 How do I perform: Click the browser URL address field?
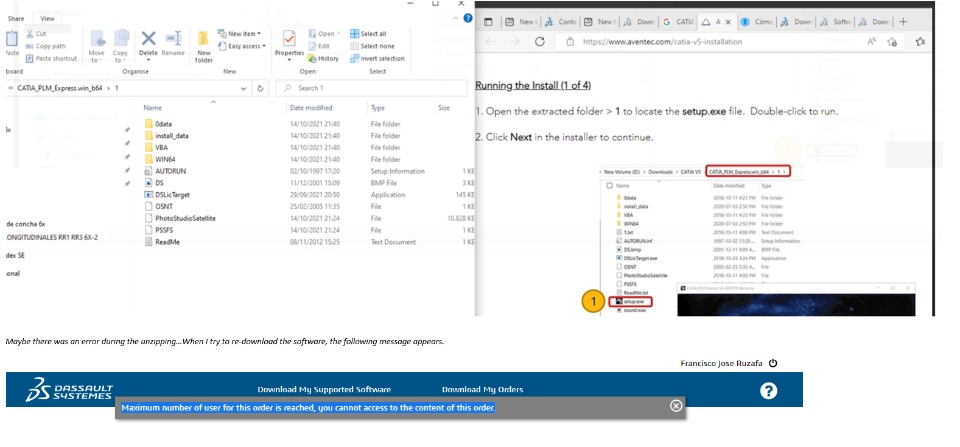point(661,42)
